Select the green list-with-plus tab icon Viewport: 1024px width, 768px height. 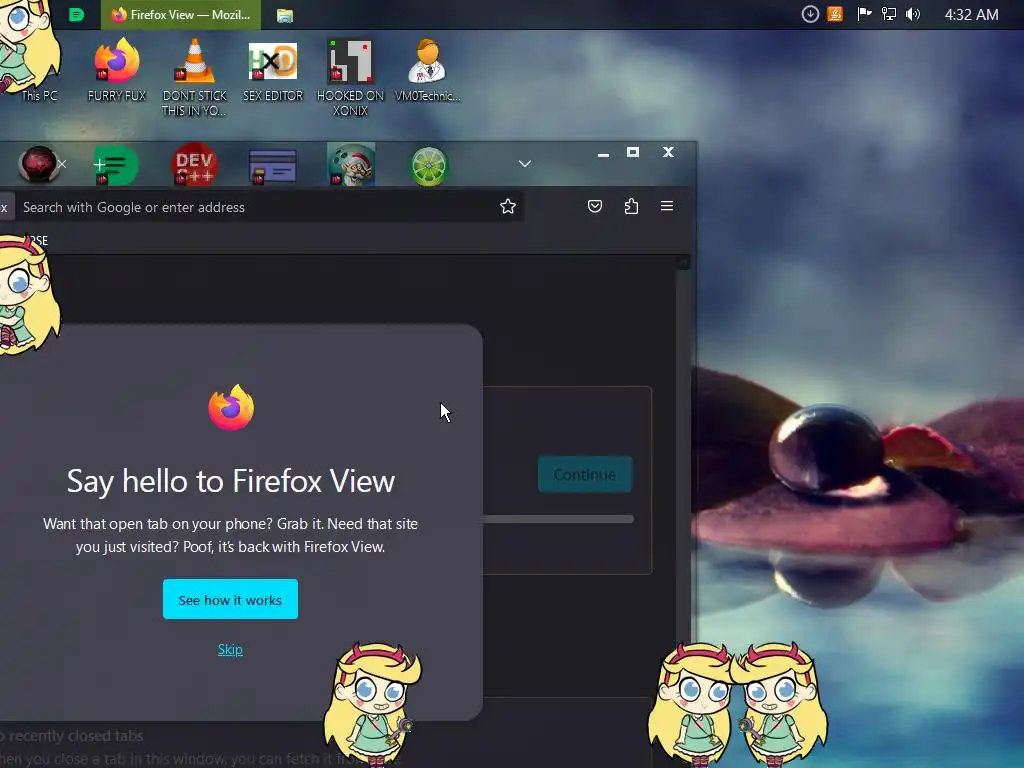click(116, 166)
